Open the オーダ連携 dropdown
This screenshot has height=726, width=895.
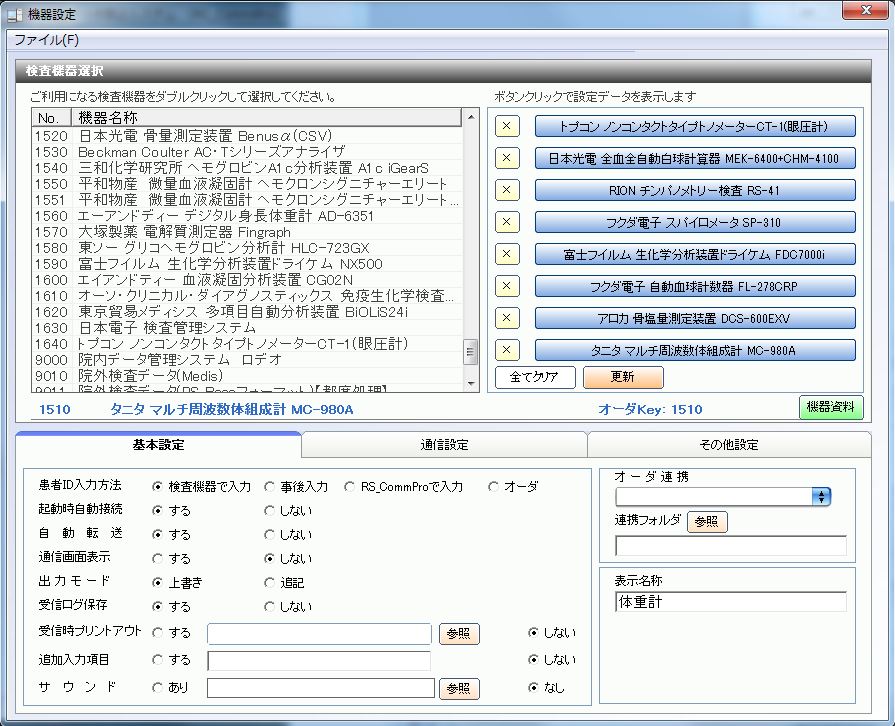821,497
